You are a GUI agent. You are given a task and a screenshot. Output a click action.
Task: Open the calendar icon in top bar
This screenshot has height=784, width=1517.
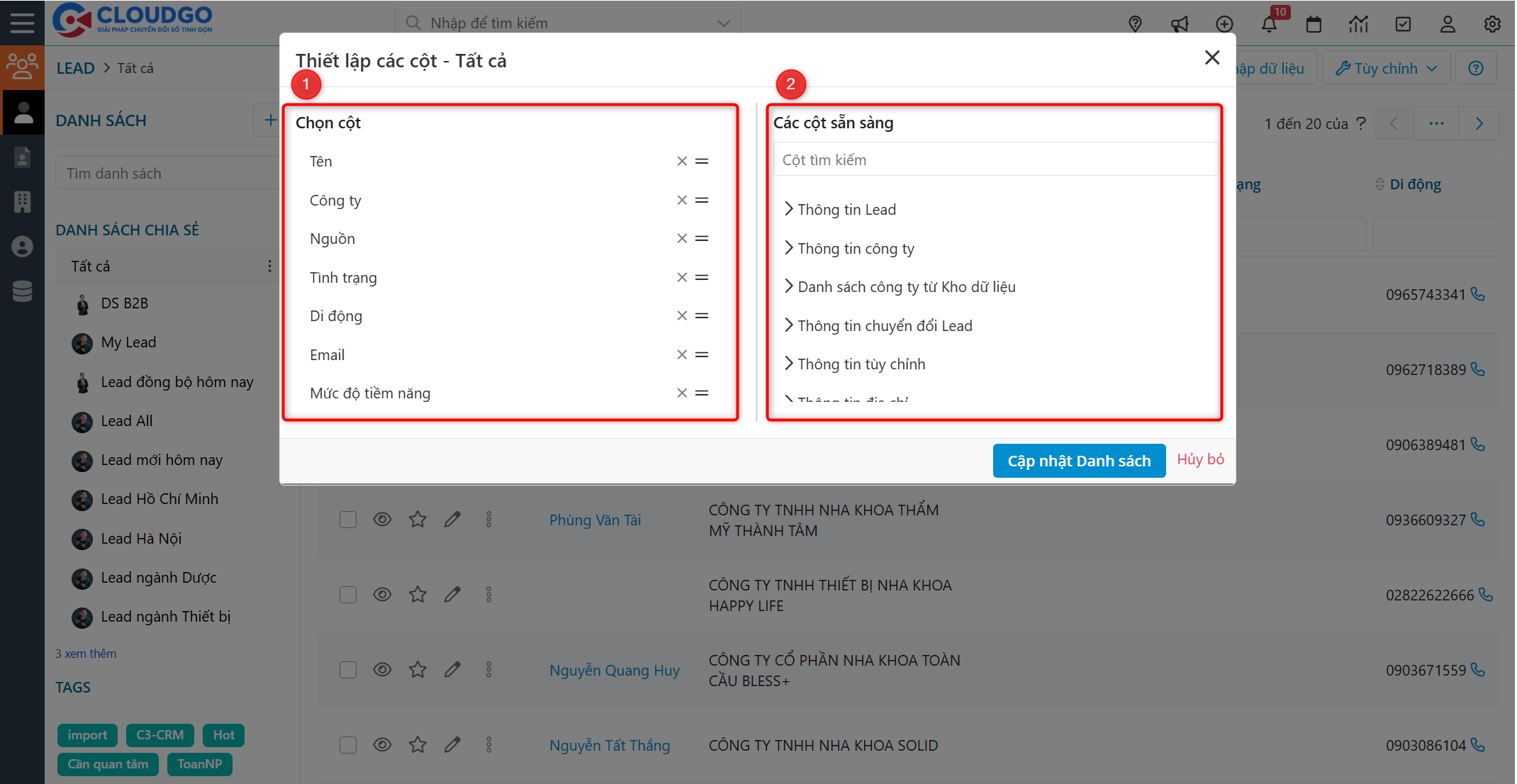click(1314, 24)
